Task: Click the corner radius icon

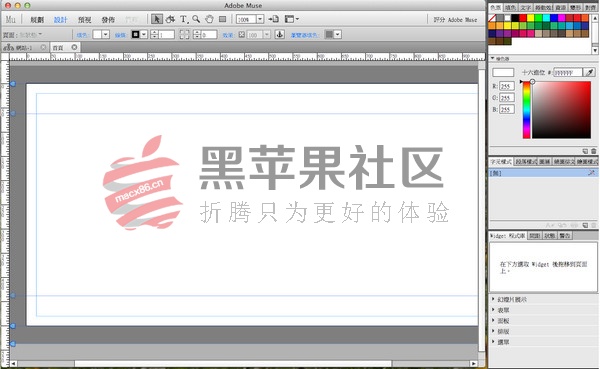Action: pos(184,34)
